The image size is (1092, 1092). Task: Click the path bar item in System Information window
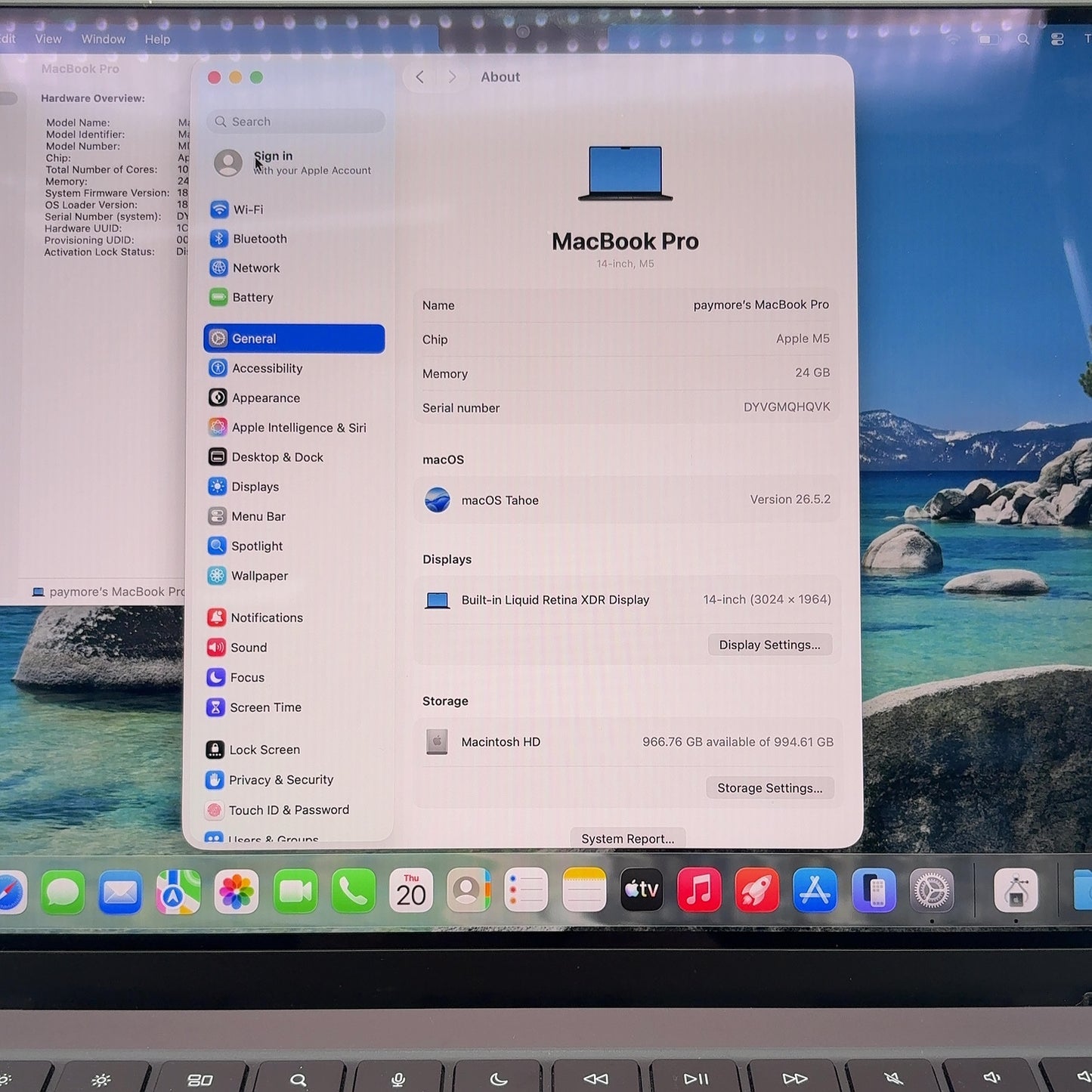point(108,592)
